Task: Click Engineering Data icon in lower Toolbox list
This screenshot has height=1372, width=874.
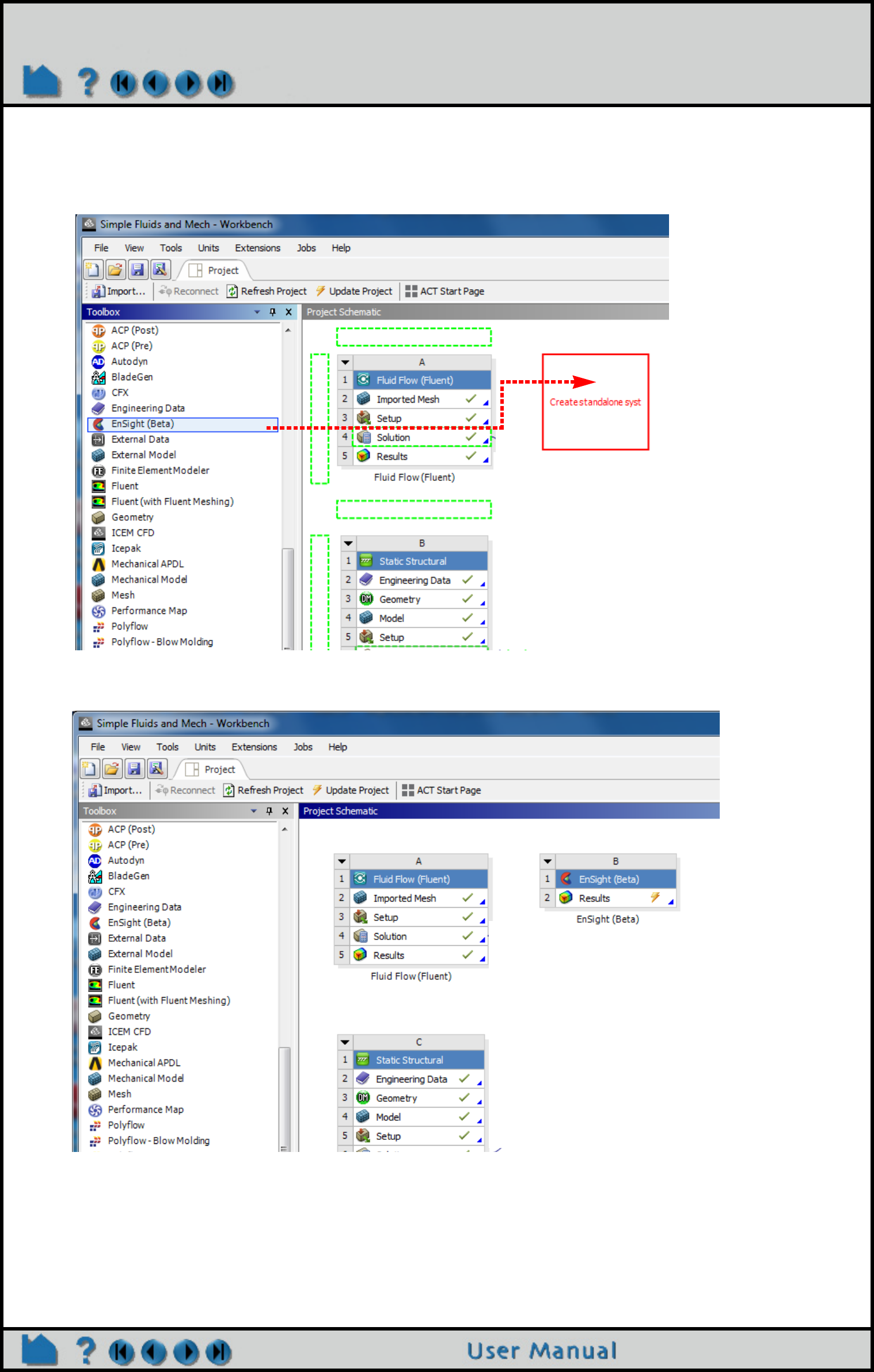Action: [x=95, y=907]
